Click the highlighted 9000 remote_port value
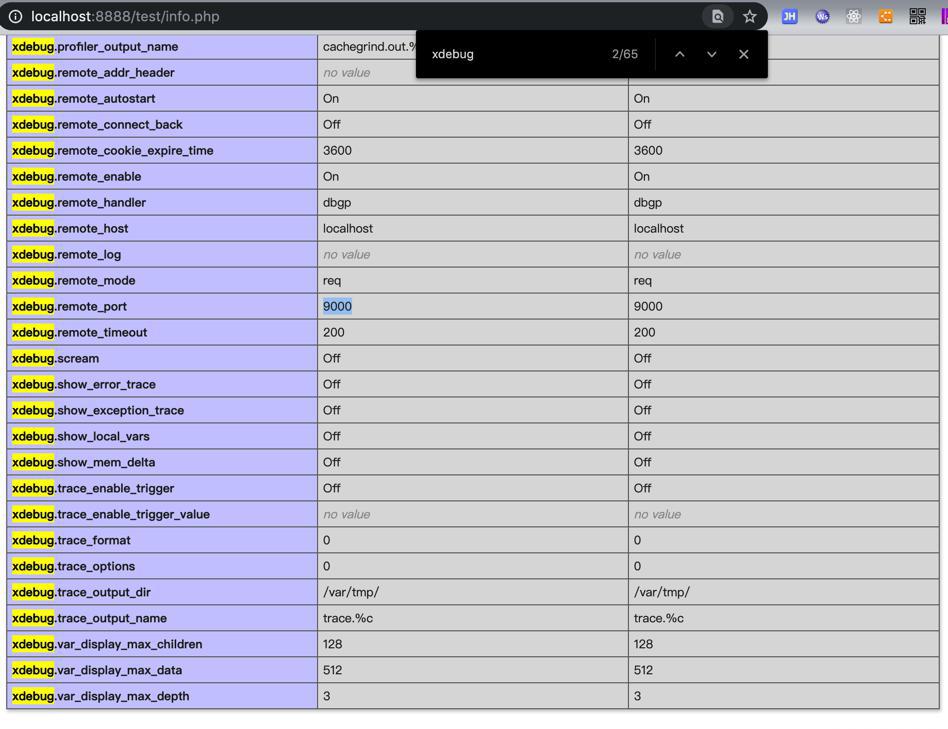Viewport: 948px width, 729px height. [x=337, y=306]
